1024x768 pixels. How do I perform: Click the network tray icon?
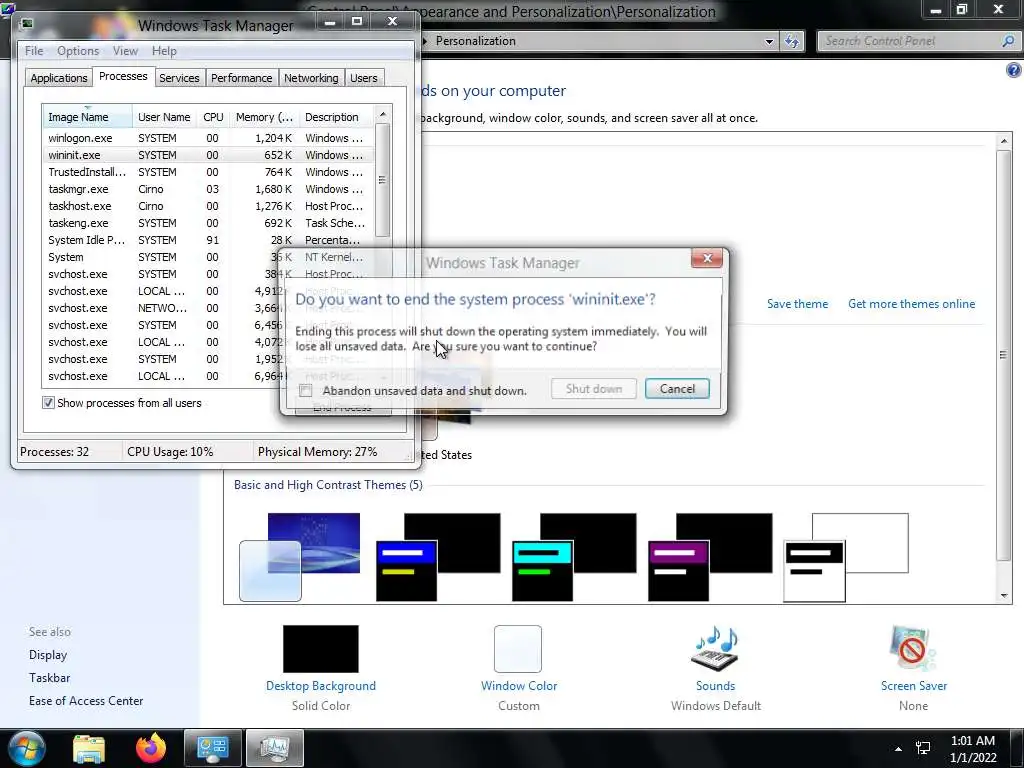coord(923,748)
